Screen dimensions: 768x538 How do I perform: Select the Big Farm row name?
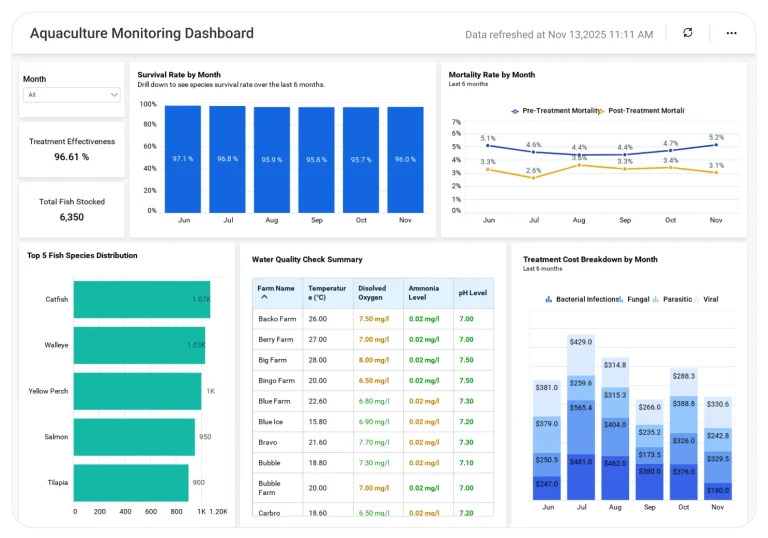tap(272, 360)
